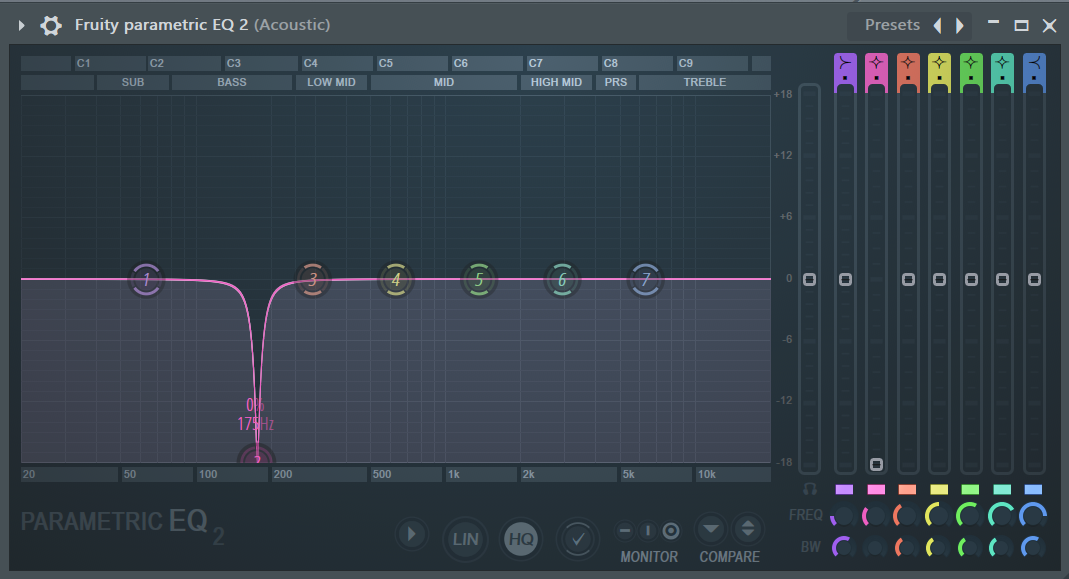Select the purple band 1 color swatch

(844, 490)
